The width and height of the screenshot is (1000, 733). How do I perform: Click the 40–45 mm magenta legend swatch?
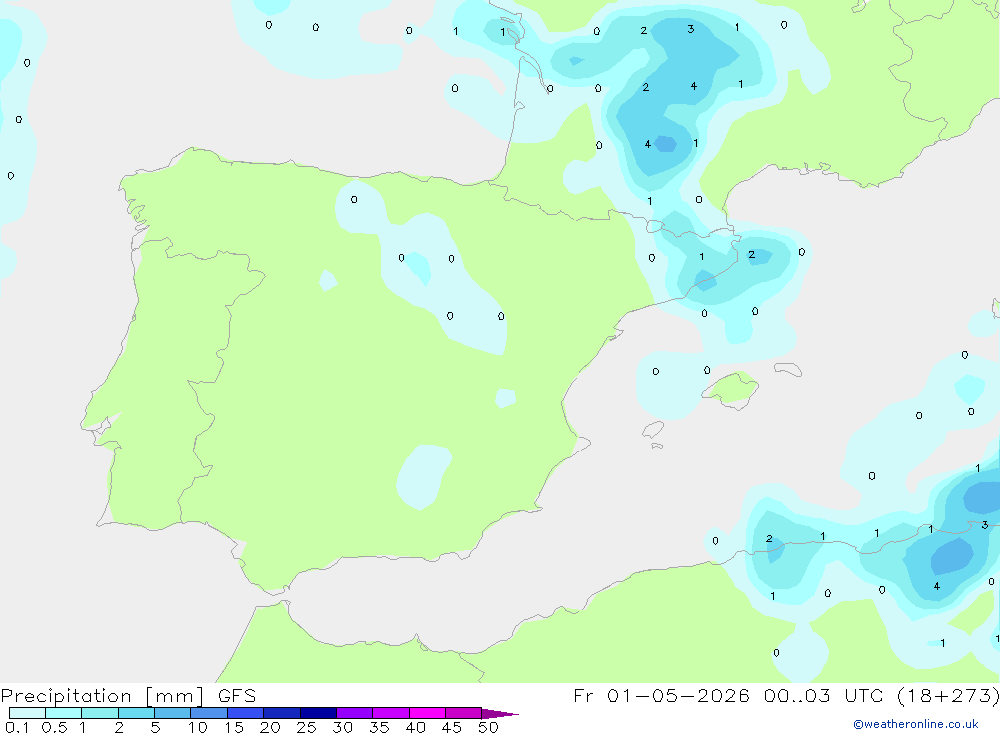click(427, 713)
